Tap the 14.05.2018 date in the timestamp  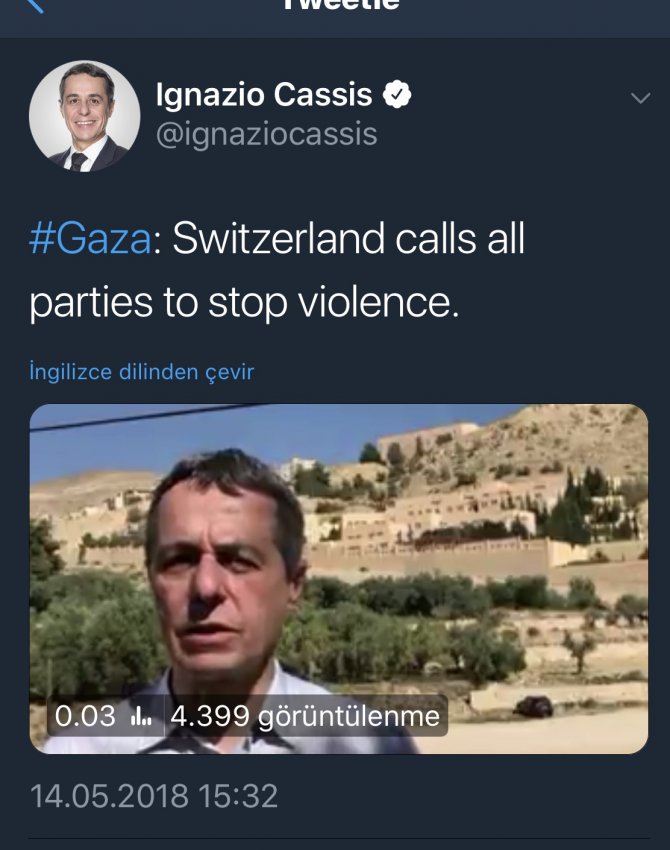tap(109, 796)
